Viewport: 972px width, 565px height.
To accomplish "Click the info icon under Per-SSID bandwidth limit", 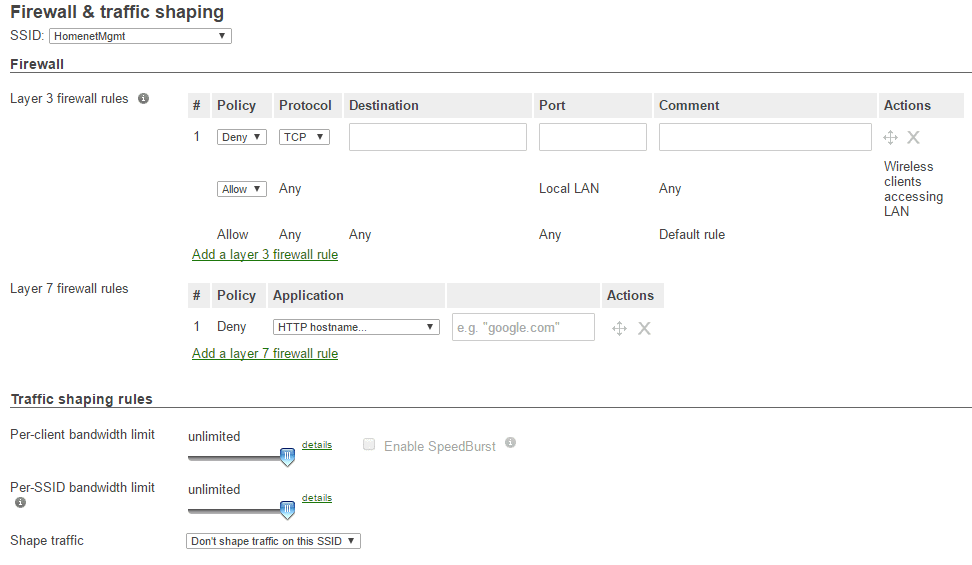I will tap(20, 503).
